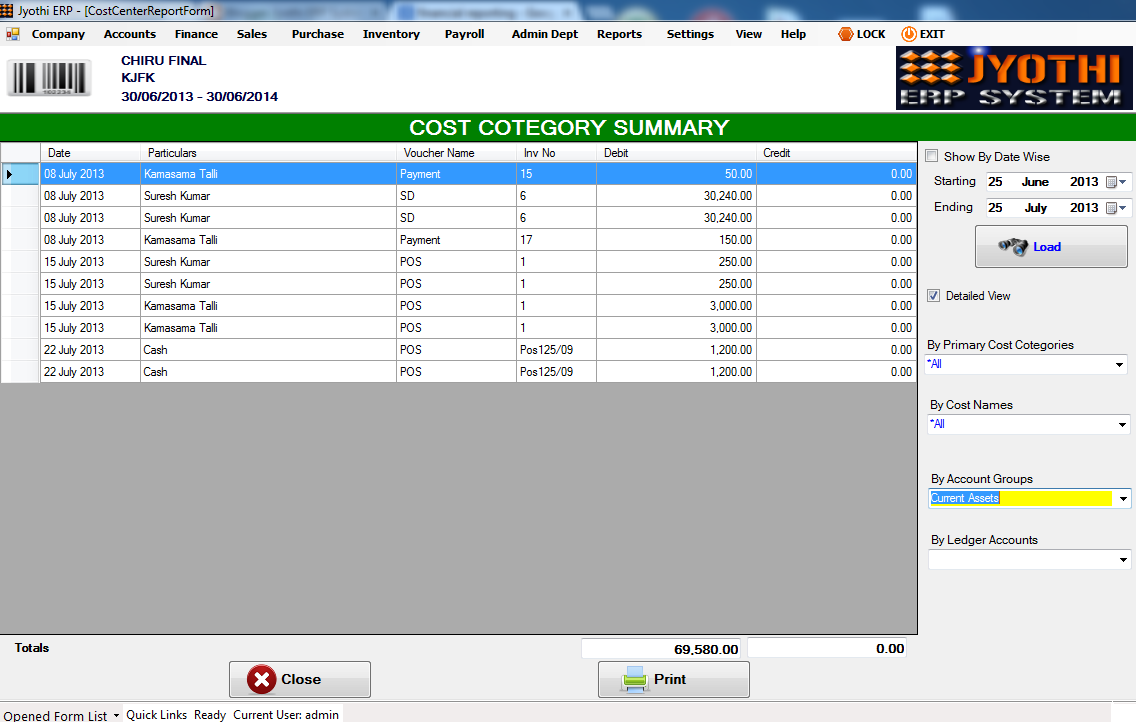Uncheck the Detailed View checkbox

click(933, 295)
